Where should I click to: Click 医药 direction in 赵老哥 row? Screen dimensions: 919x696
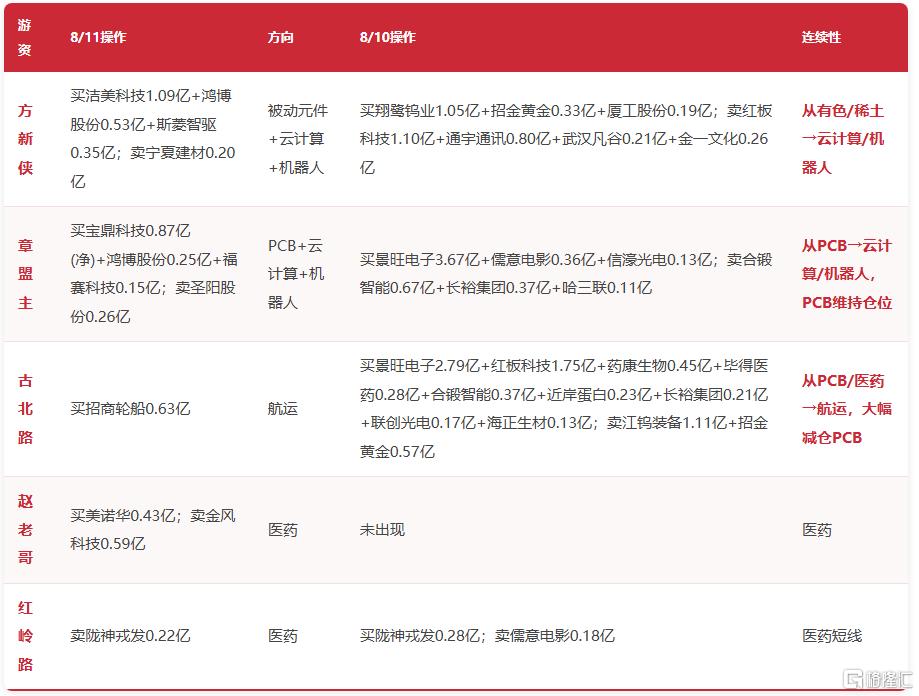pyautogui.click(x=282, y=530)
